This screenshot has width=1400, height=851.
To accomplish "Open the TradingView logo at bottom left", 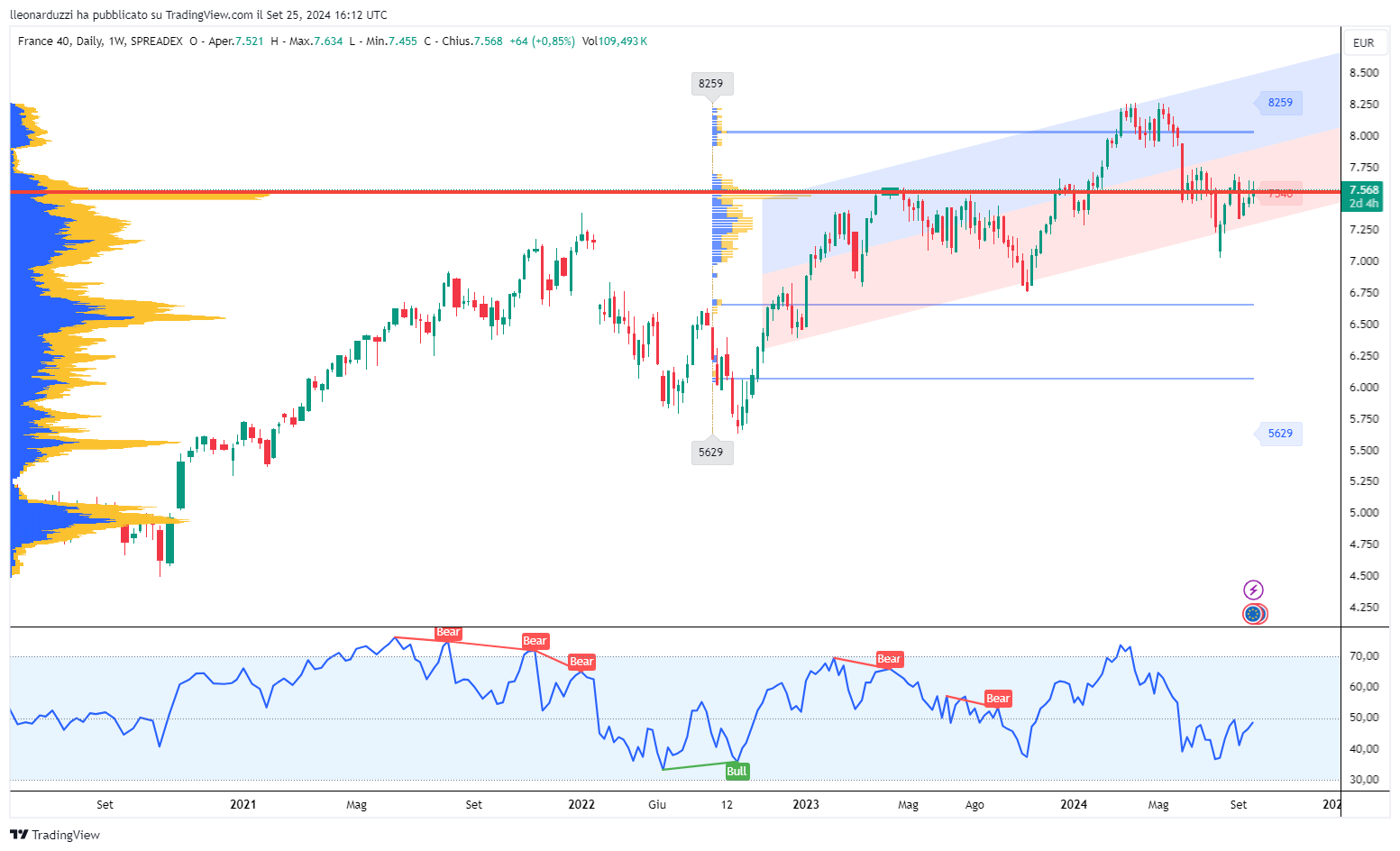I will click(55, 835).
